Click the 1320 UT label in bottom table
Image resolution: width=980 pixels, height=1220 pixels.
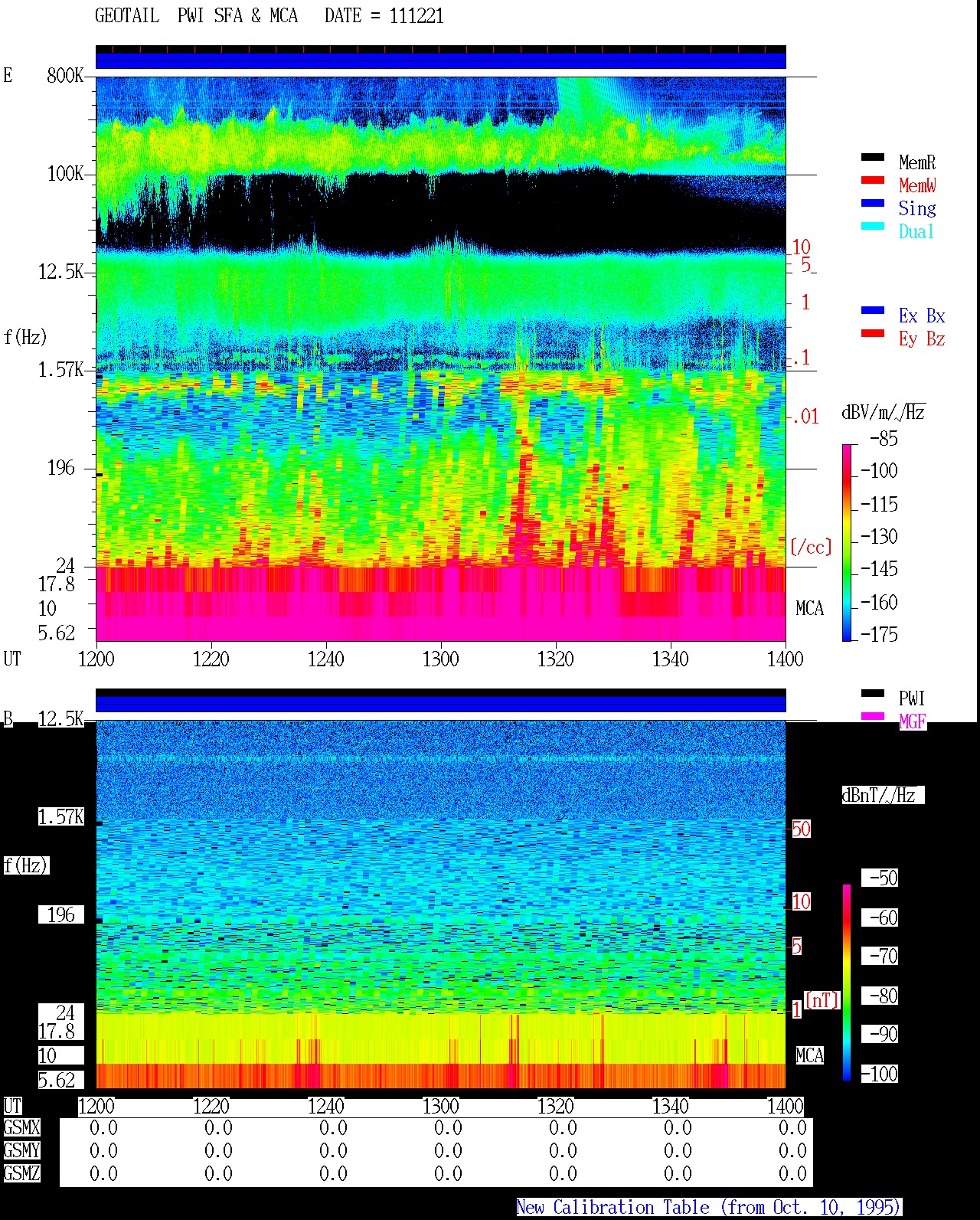pyautogui.click(x=555, y=1106)
